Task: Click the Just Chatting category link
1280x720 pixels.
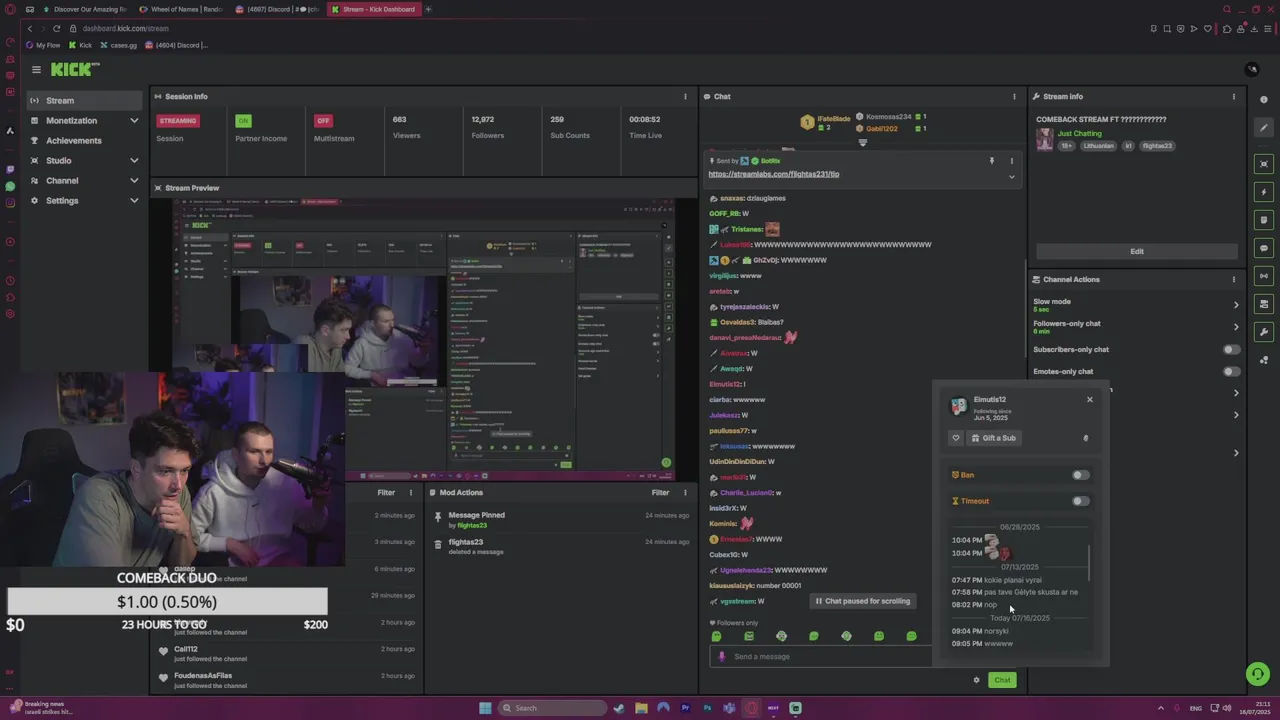Action: point(1080,134)
